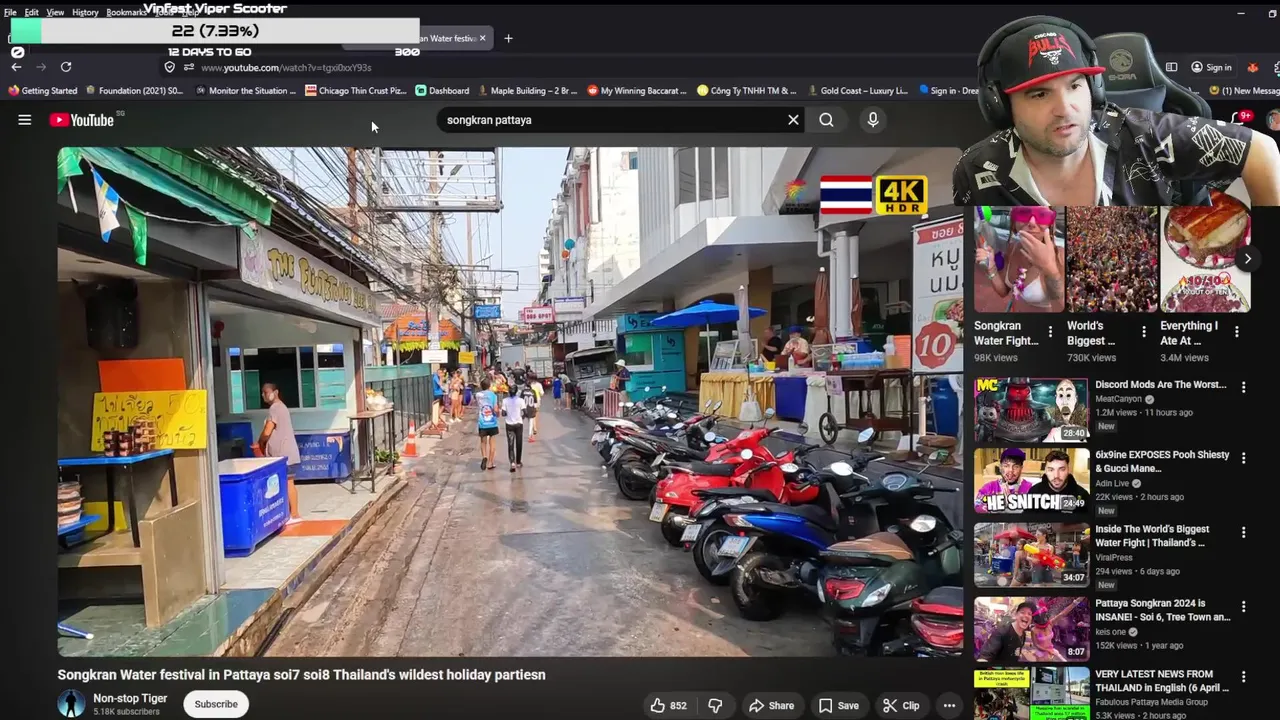The image size is (1280, 720).
Task: Open Non-stop Tiger channel avatar
Action: pos(71,704)
